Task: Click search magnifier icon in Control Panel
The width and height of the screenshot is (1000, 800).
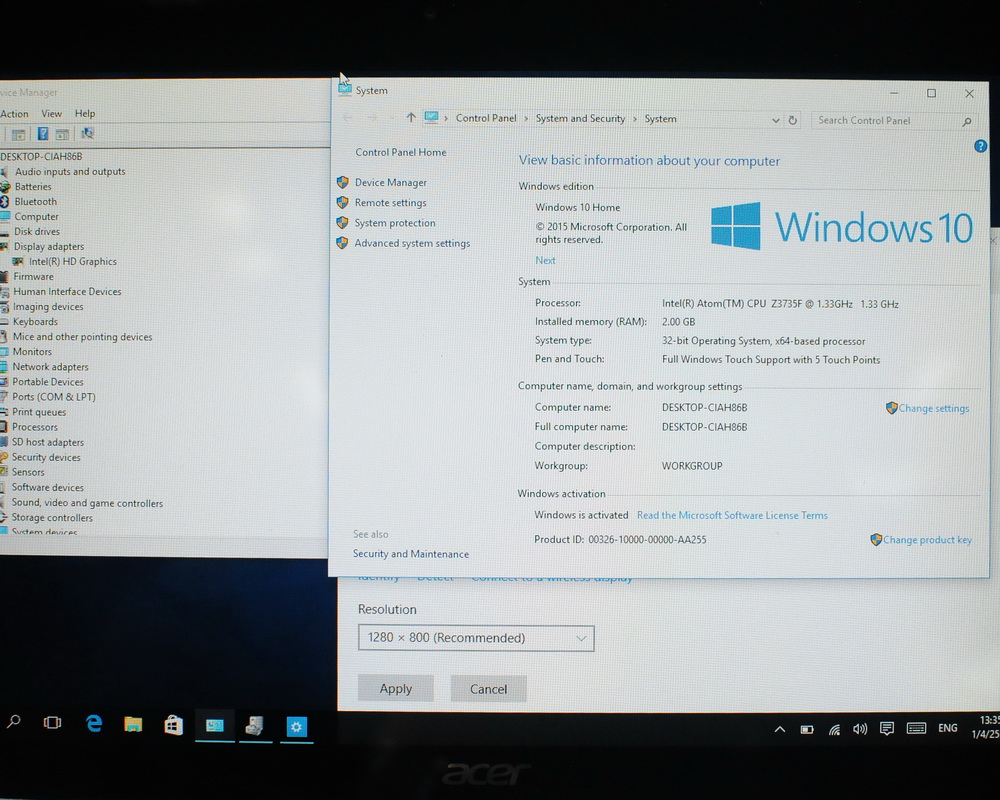Action: 967,121
